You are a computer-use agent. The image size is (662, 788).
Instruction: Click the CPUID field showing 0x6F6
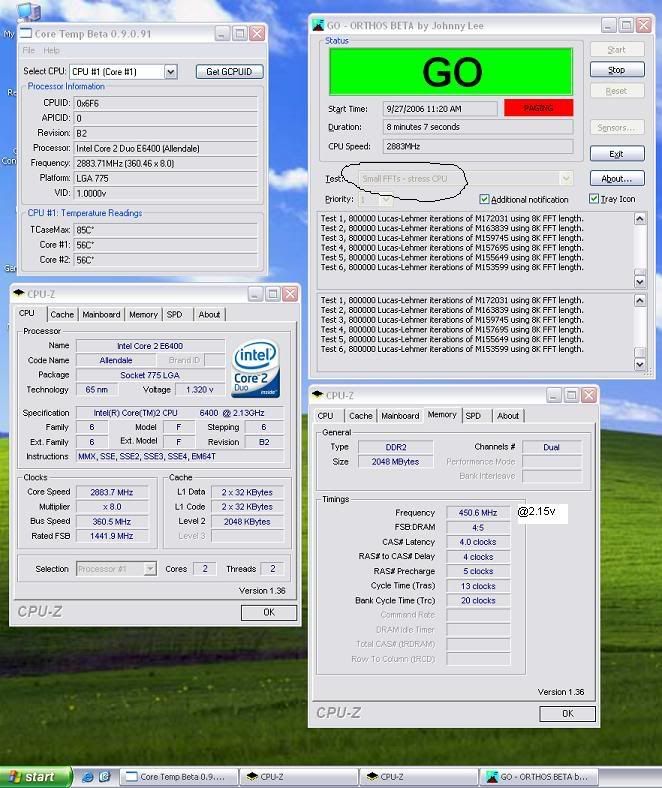[x=165, y=104]
